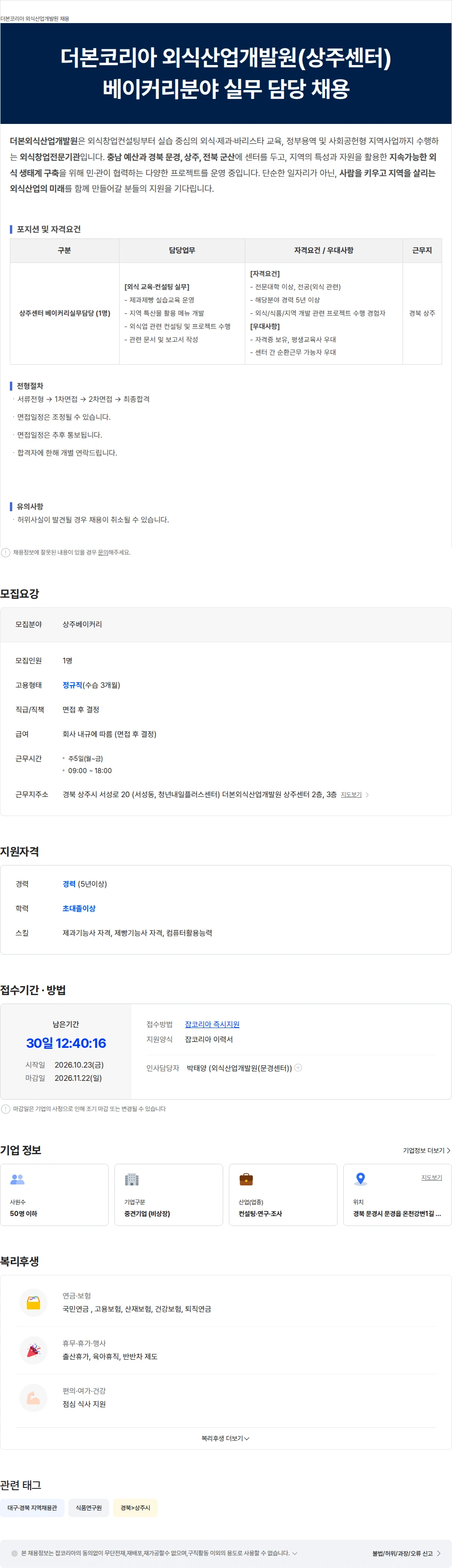Click info icon beside 마감일 notice
This screenshot has width=452, height=1568.
(x=6, y=1109)
